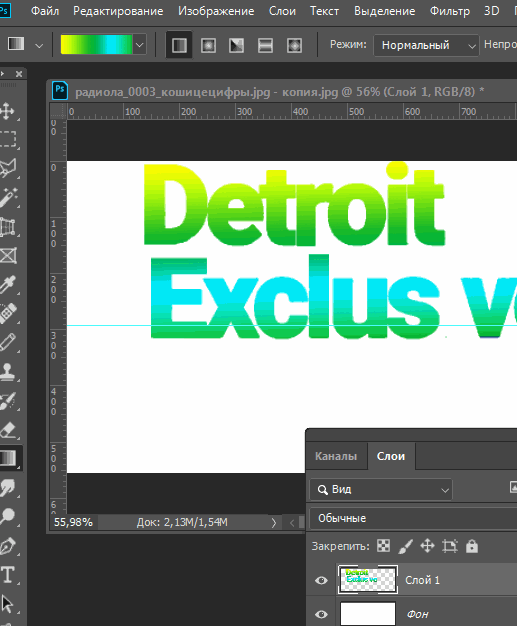Select the Horizontal Type tool
This screenshot has width=517, height=626.
point(8,575)
